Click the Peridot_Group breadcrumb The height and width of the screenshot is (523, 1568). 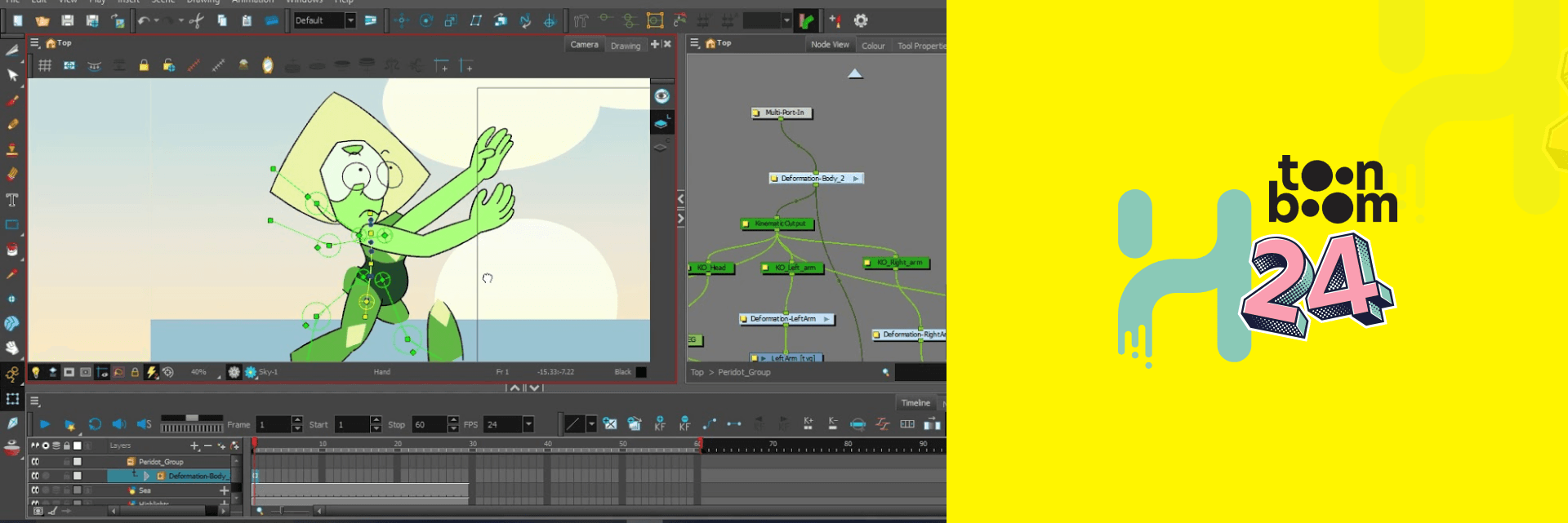pos(744,372)
